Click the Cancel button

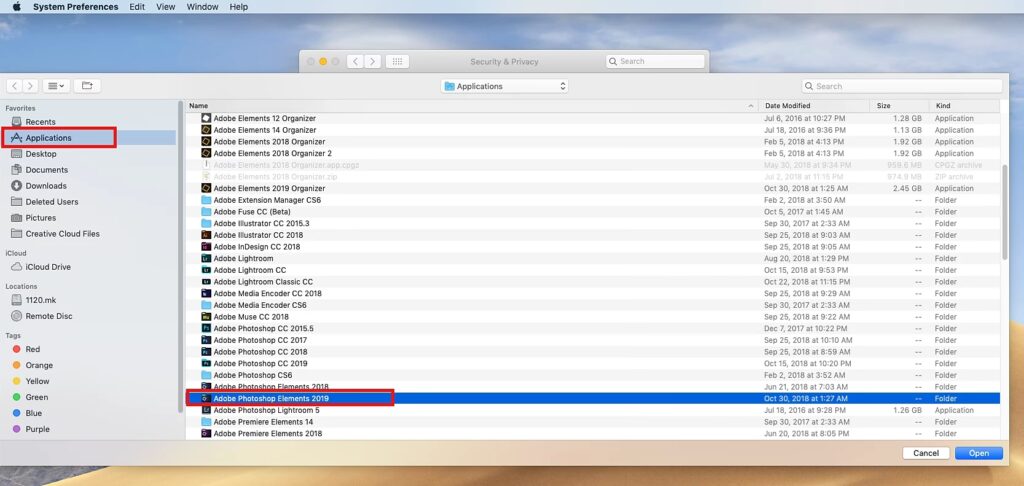tap(925, 453)
